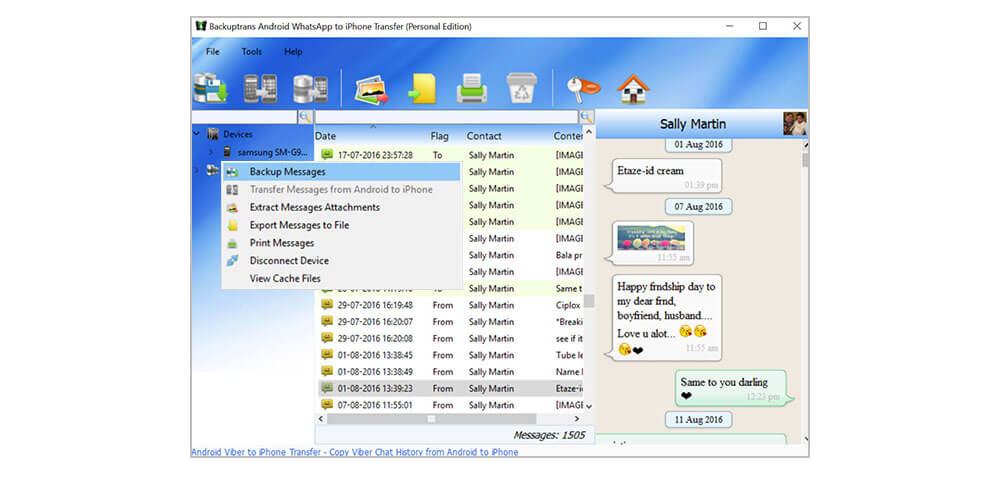This screenshot has width=1000, height=500.
Task: Click the database to phone restore toolbar icon
Action: (310, 89)
